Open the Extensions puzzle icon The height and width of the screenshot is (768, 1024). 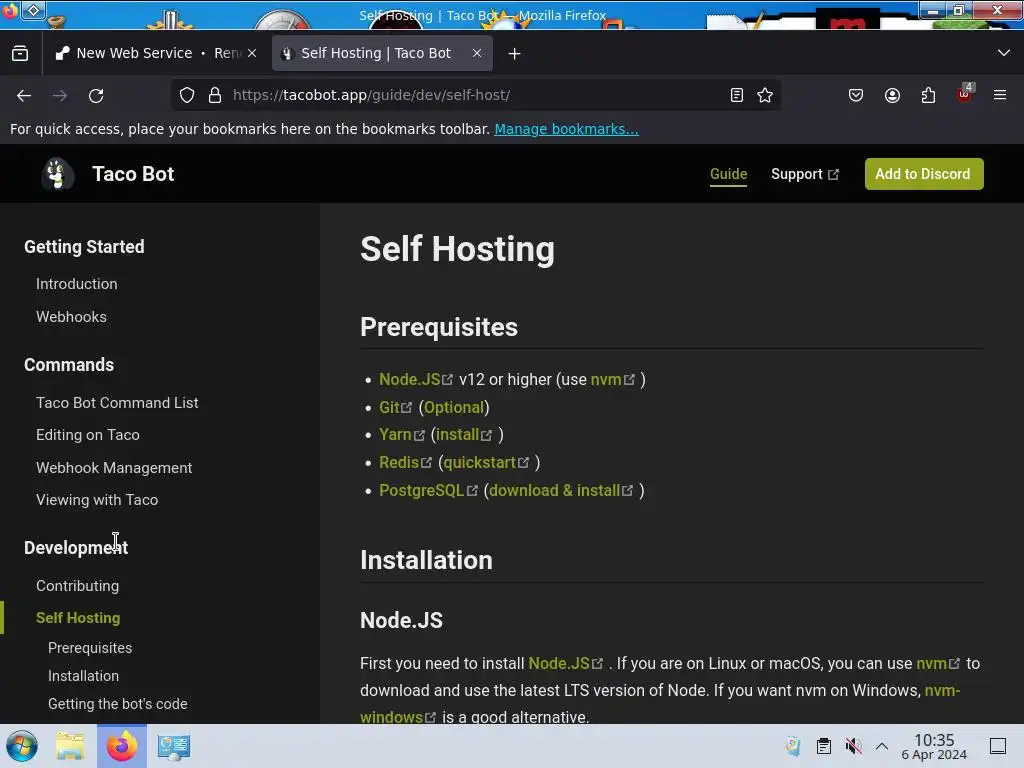tap(928, 95)
